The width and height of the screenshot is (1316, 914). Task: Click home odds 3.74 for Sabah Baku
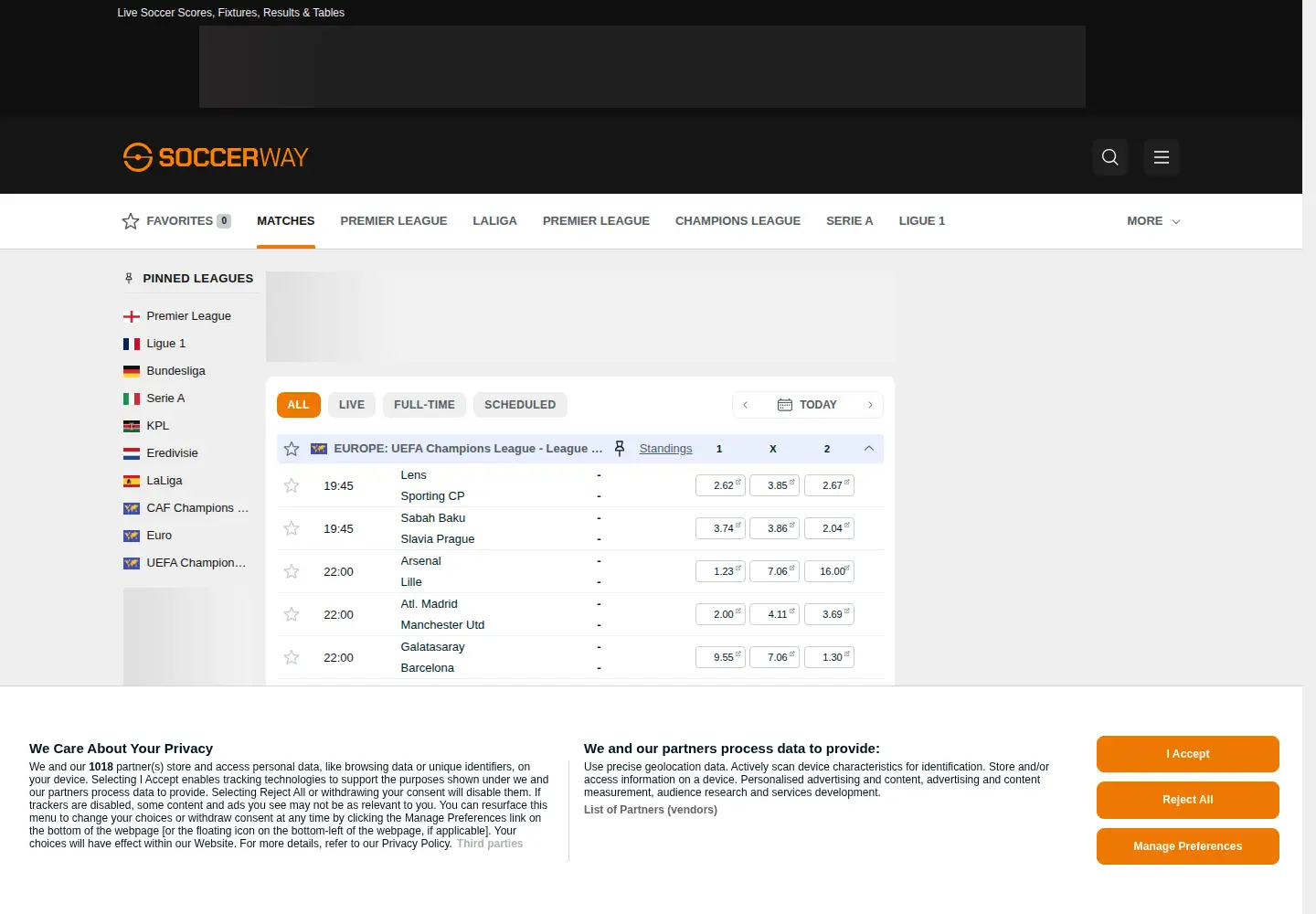720,528
